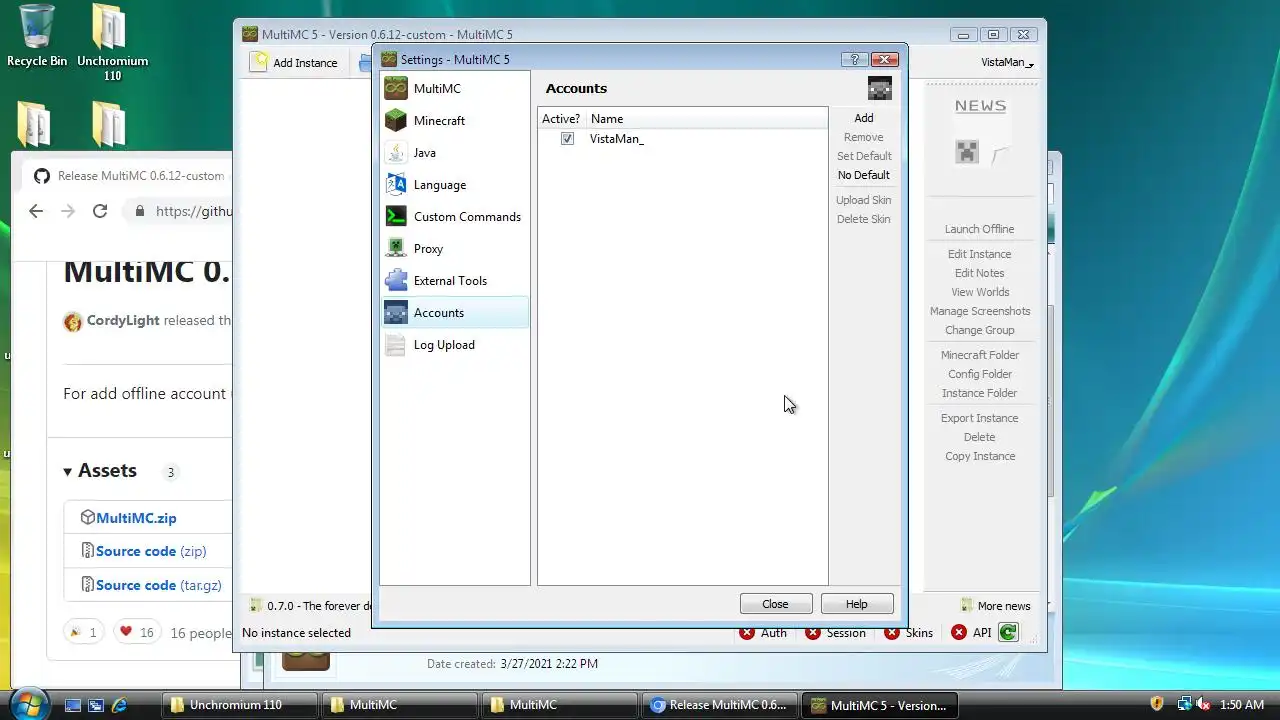The width and height of the screenshot is (1280, 720).
Task: Click the Add account button
Action: (x=864, y=118)
